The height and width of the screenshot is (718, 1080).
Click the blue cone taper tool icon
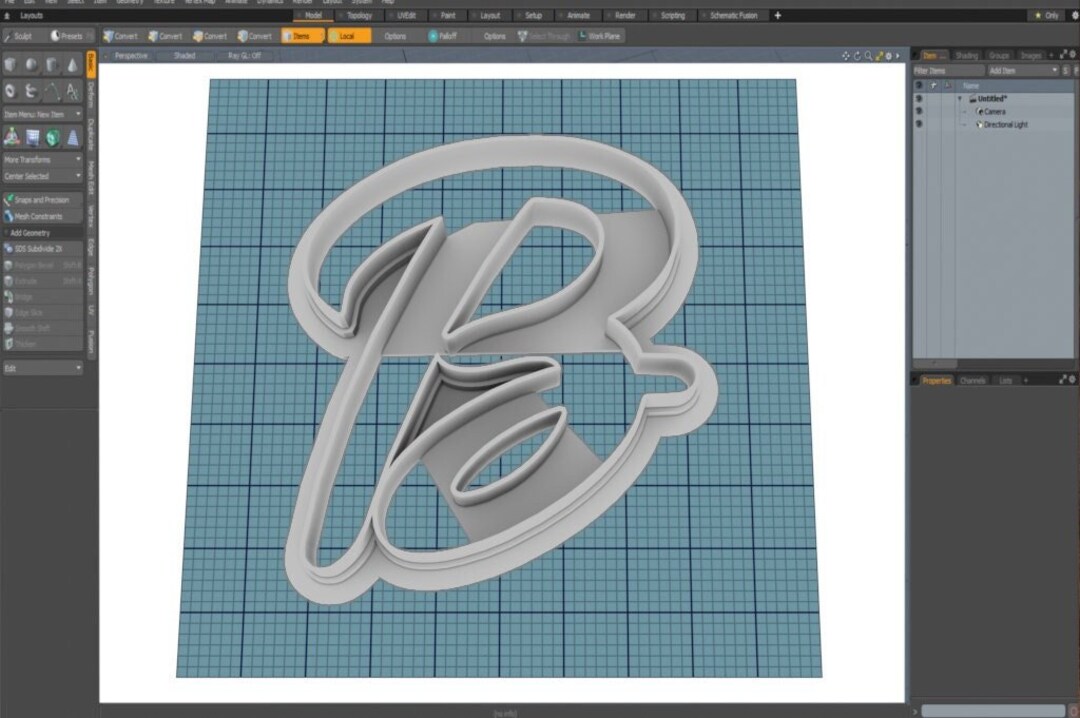click(x=73, y=138)
